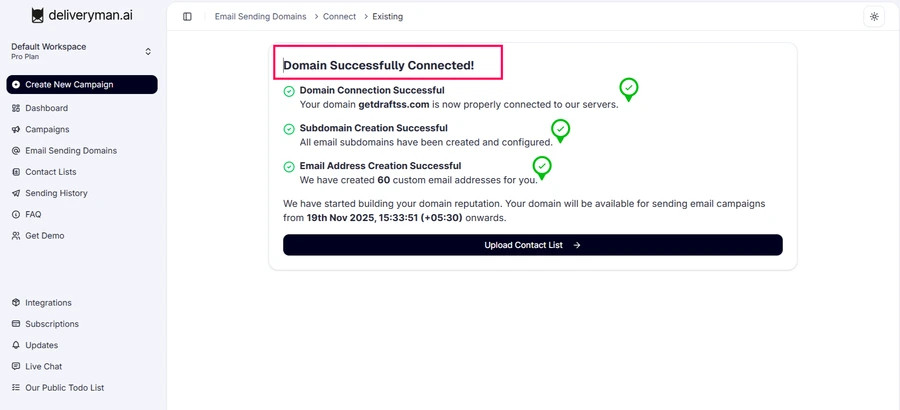The image size is (900, 410).
Task: Open the Dashboard menu item
Action: pos(46,108)
